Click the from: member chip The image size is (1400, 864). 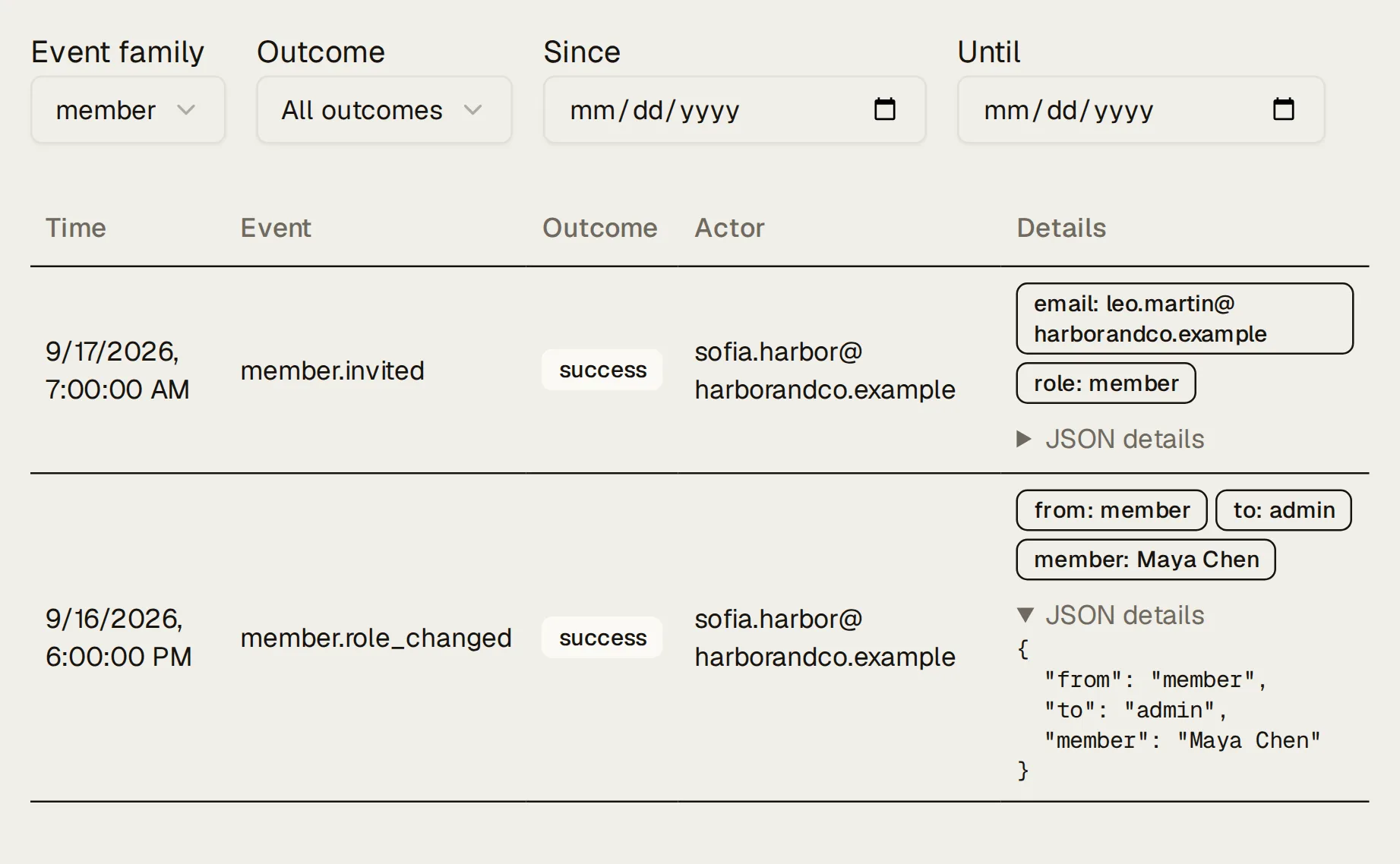click(x=1111, y=510)
